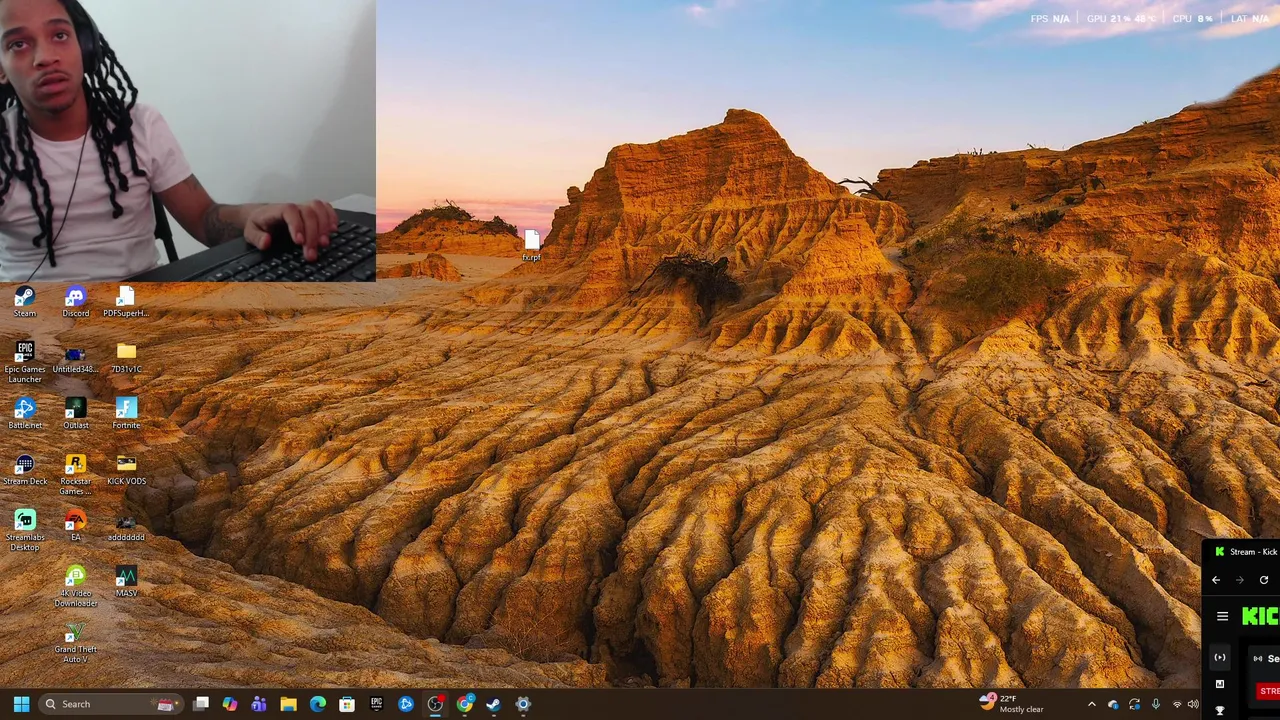Open Task View from the taskbar

click(201, 704)
